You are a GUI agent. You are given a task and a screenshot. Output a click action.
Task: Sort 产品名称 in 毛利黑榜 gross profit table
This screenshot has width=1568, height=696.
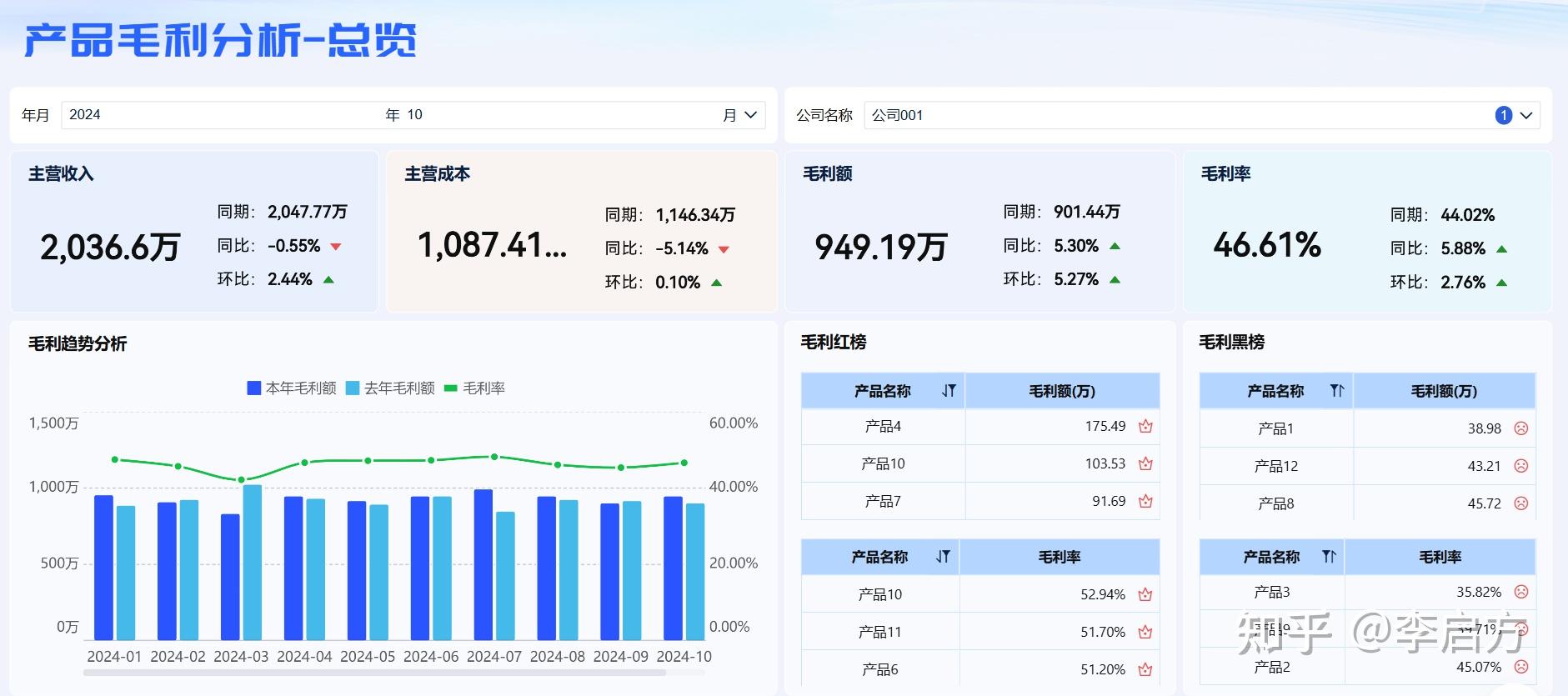pyautogui.click(x=1337, y=391)
